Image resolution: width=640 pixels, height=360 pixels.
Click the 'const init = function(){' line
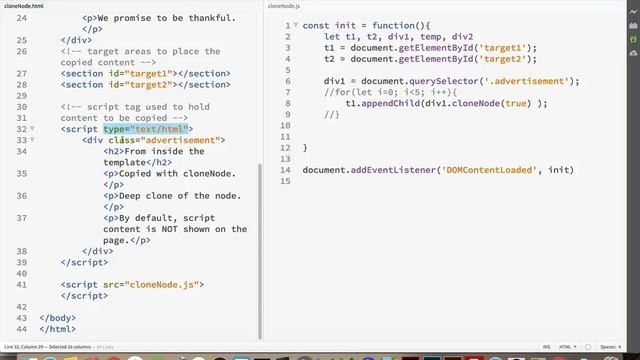click(366, 25)
